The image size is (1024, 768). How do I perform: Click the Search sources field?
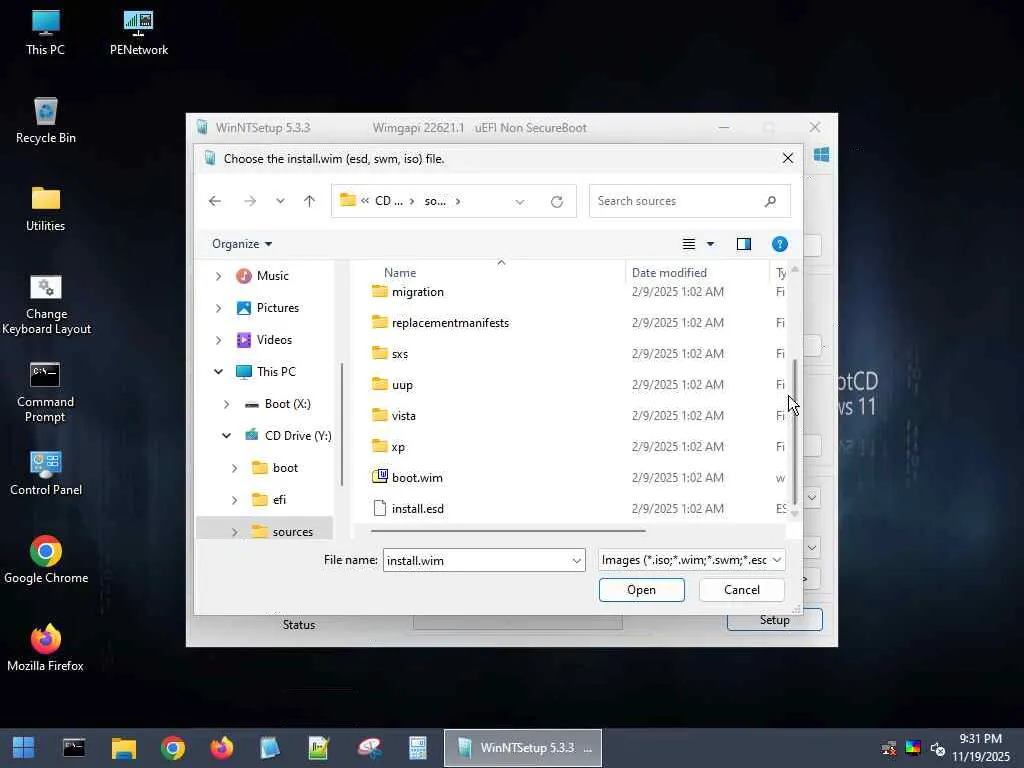(x=689, y=201)
